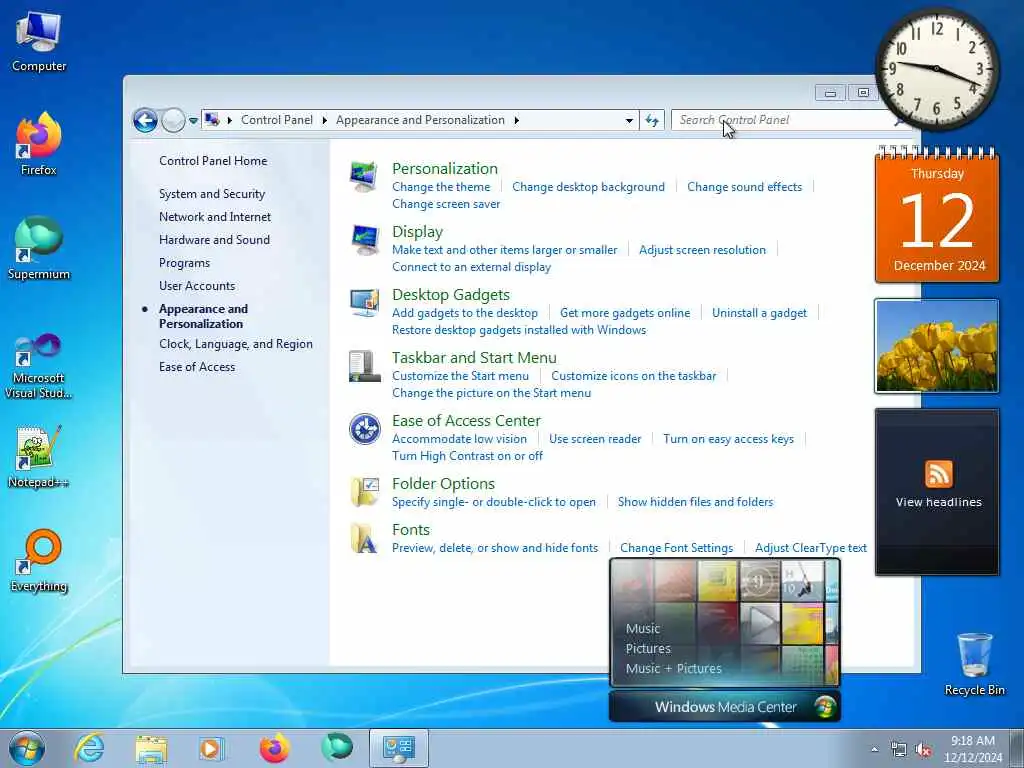Open the Taskbar and Start Menu icon
Image resolution: width=1024 pixels, height=768 pixels.
[364, 366]
